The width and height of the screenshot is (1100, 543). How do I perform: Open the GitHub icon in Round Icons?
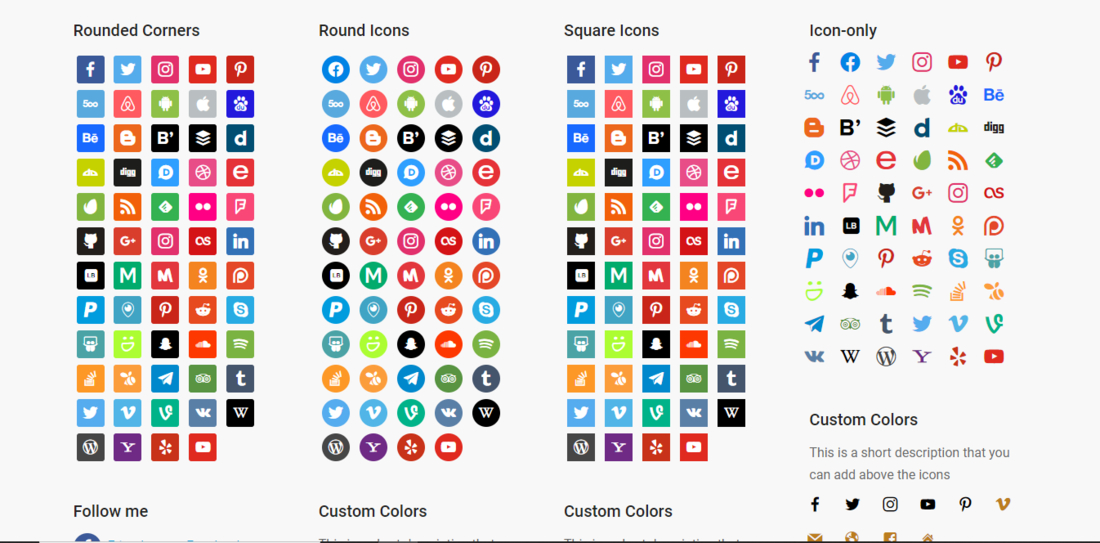tap(336, 241)
